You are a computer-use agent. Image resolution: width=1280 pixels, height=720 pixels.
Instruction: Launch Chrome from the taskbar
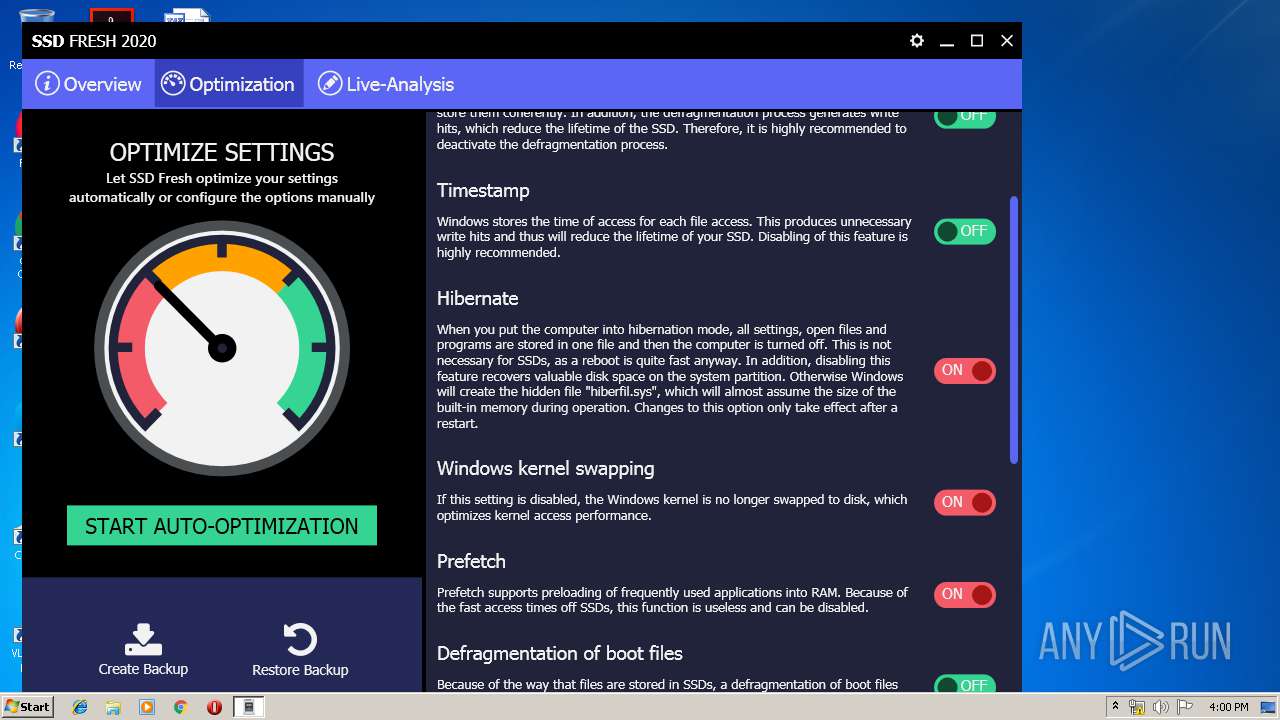(180, 707)
